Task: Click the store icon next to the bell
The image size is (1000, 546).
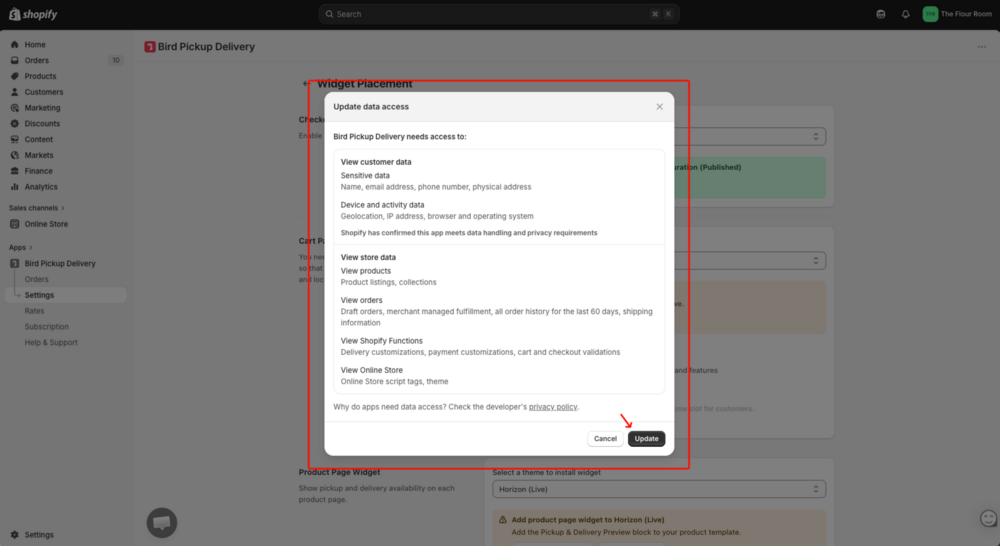Action: (x=881, y=14)
